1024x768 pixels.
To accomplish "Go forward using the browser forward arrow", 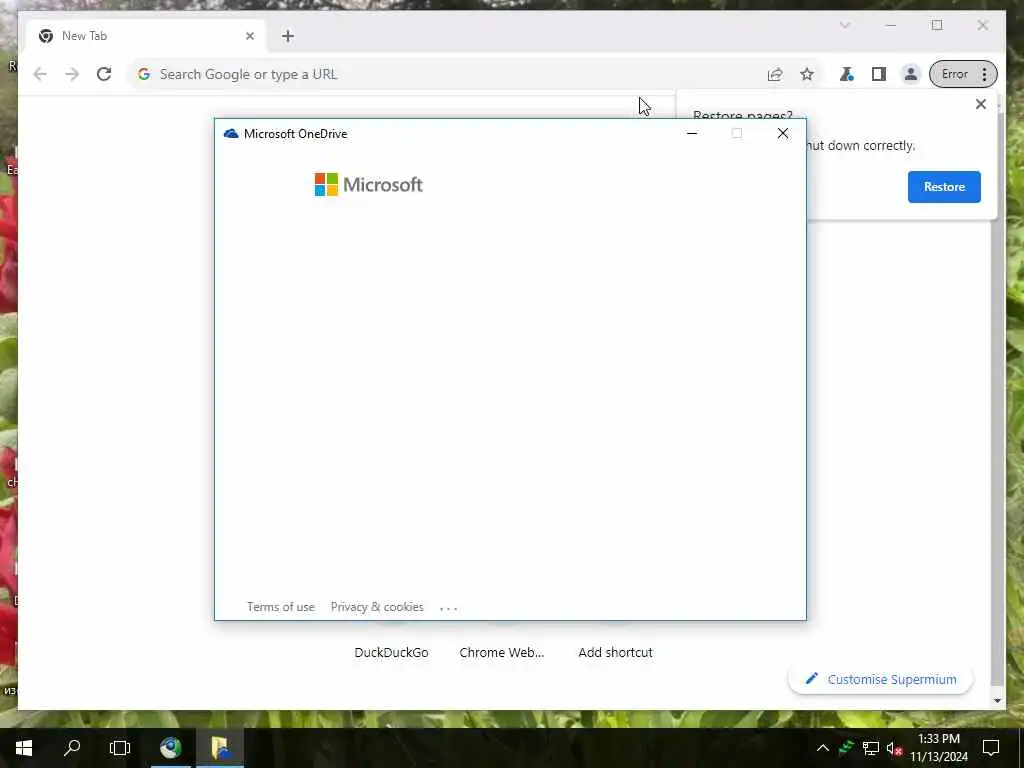I will point(72,74).
